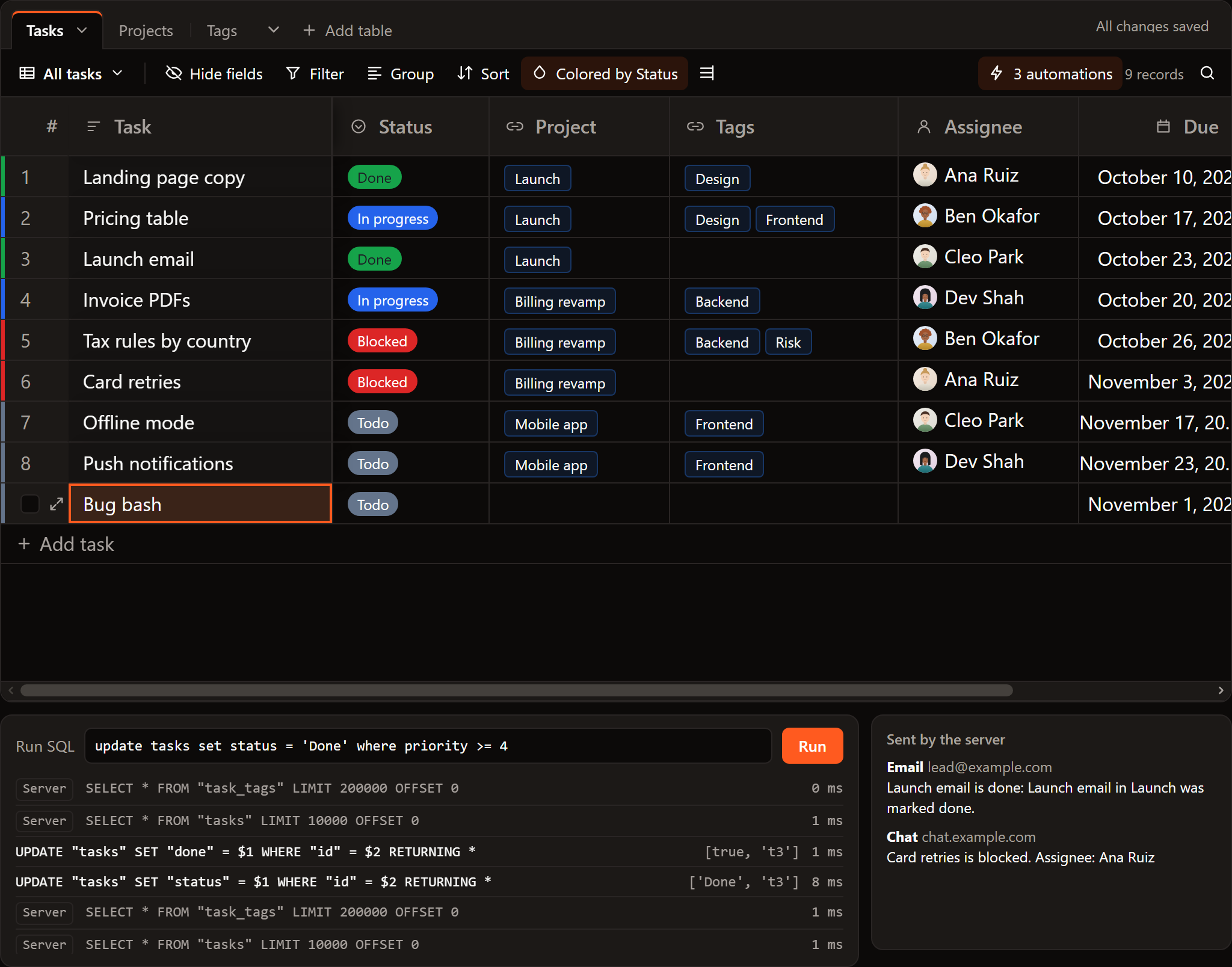Screen dimensions: 1232x967
Task: Click Add task below the table
Action: pyautogui.click(x=66, y=544)
